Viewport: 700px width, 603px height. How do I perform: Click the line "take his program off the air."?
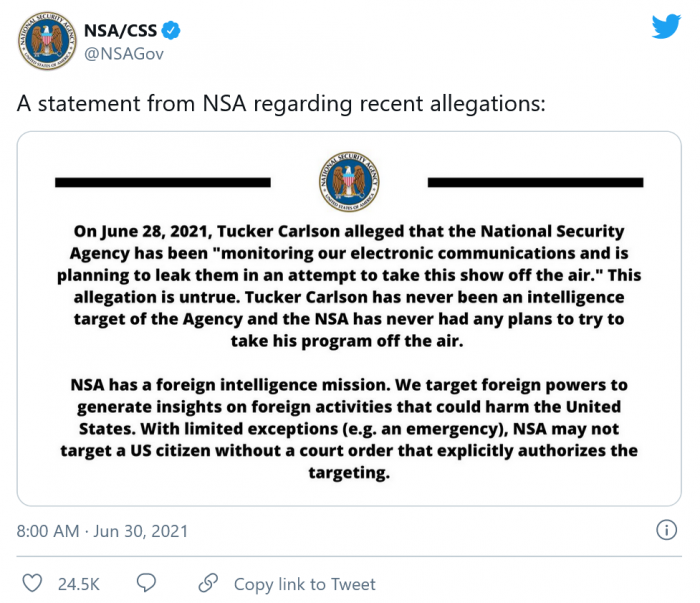pyautogui.click(x=349, y=341)
